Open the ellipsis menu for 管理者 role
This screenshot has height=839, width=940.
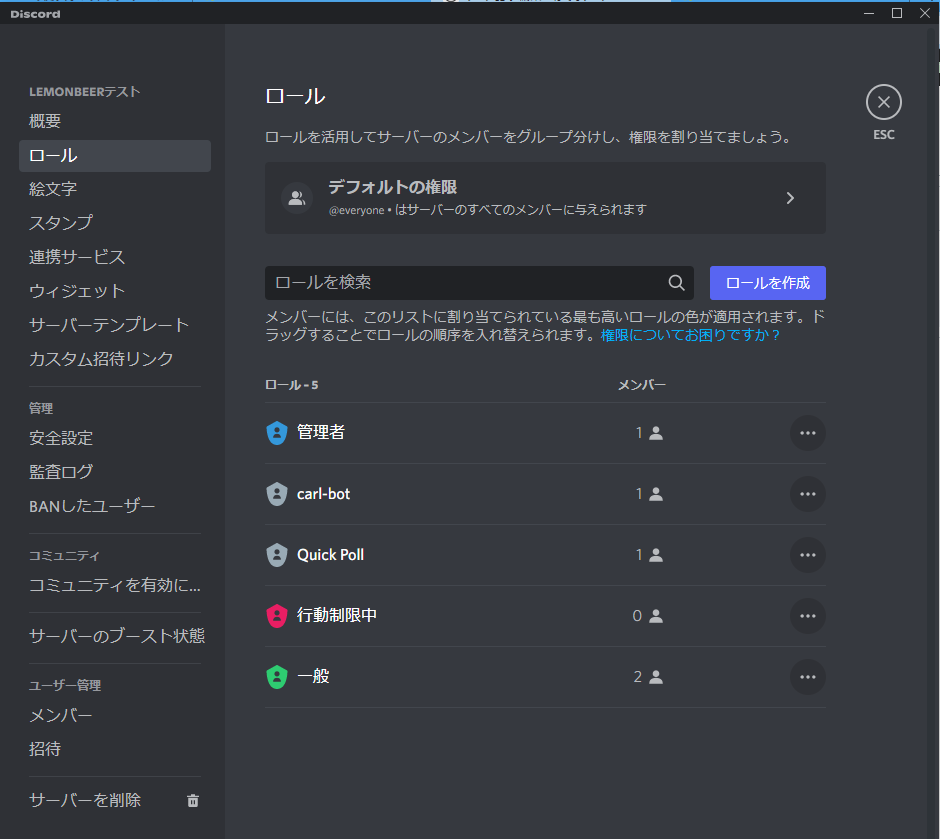[807, 432]
